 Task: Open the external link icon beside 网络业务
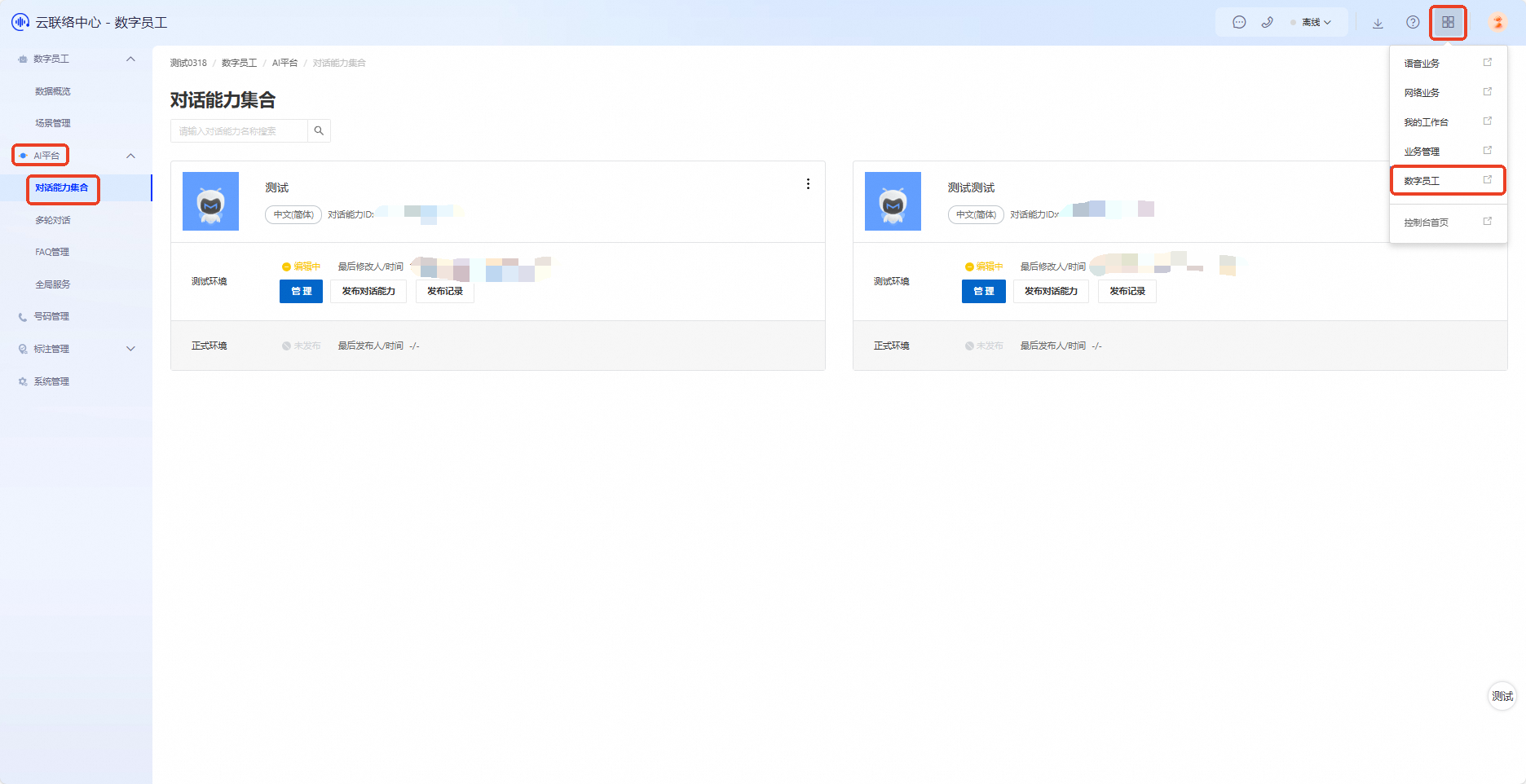pos(1487,92)
